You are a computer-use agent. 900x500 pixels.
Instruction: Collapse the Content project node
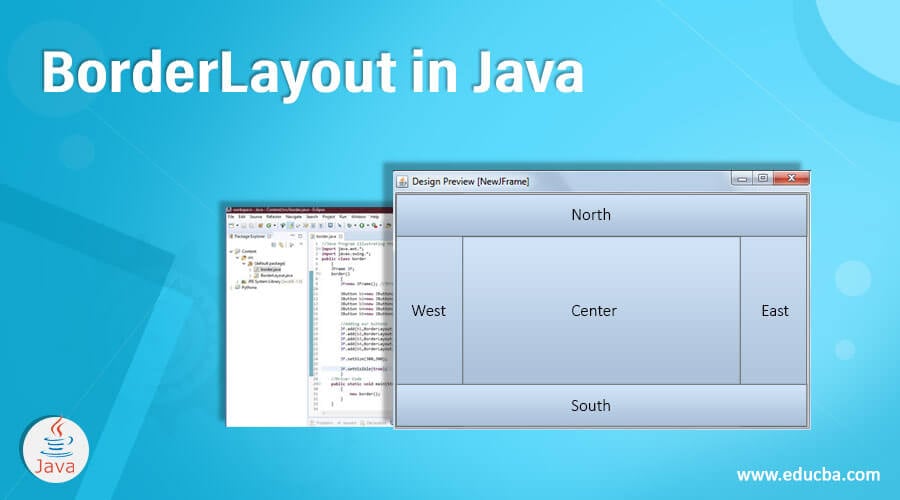[231, 251]
